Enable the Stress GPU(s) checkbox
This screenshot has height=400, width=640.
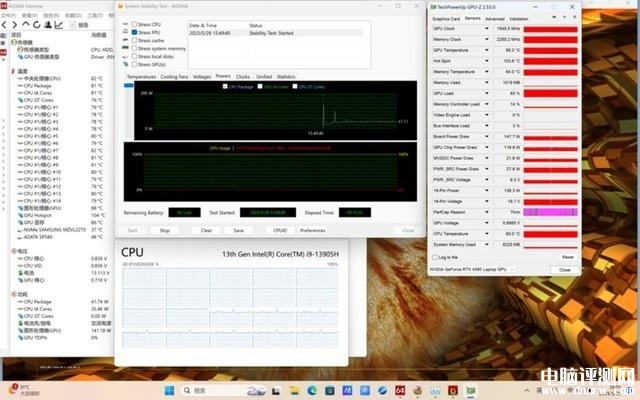[134, 64]
